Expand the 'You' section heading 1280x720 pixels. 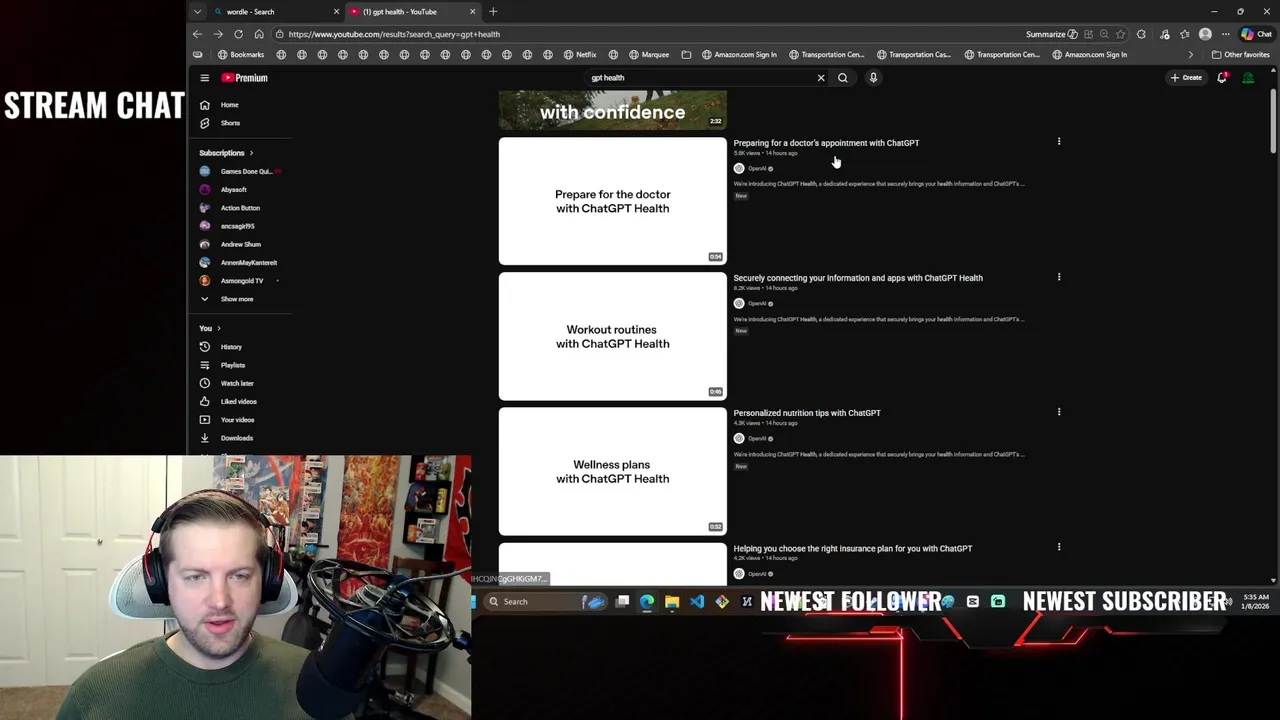(x=210, y=328)
